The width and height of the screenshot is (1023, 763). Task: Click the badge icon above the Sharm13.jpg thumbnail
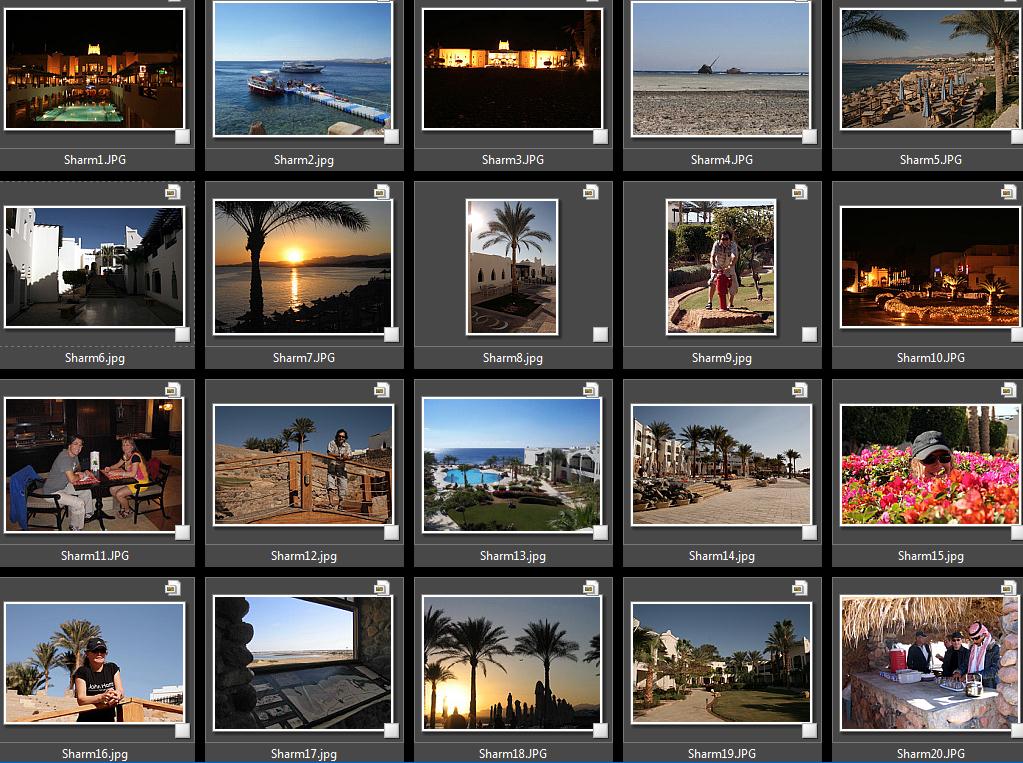point(590,390)
